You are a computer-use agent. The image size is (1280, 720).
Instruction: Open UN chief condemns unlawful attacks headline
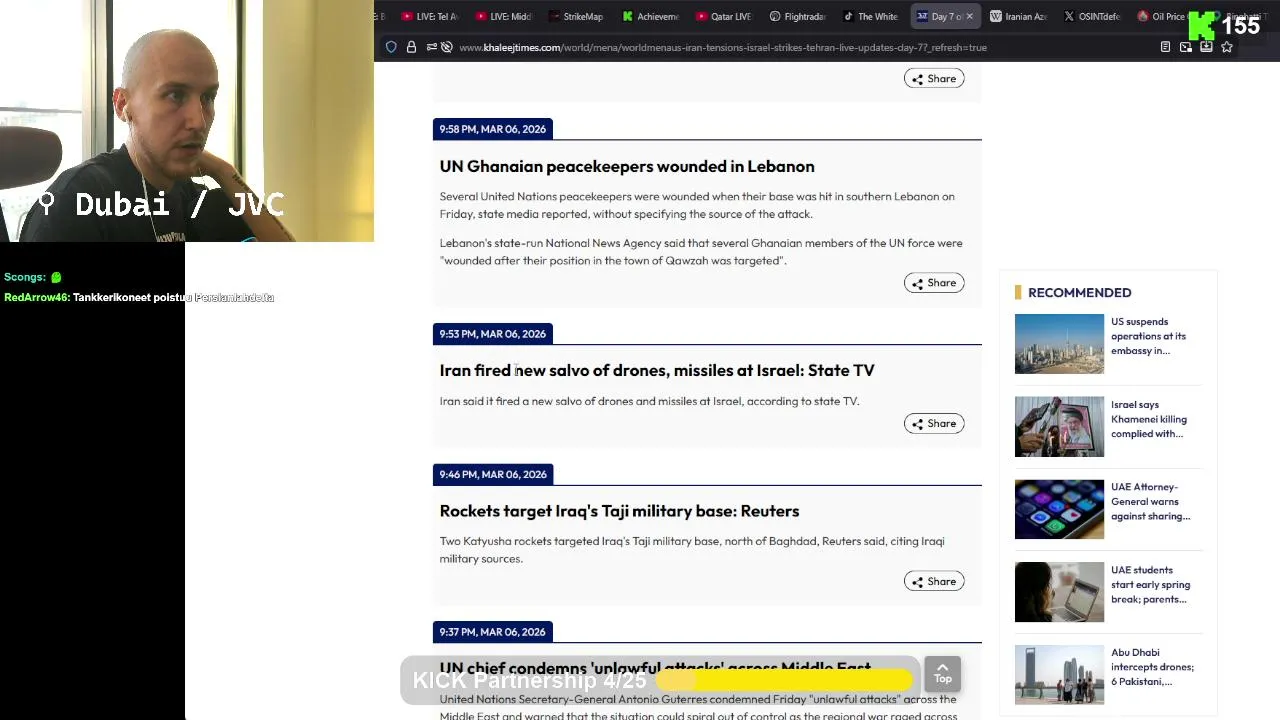click(655, 667)
